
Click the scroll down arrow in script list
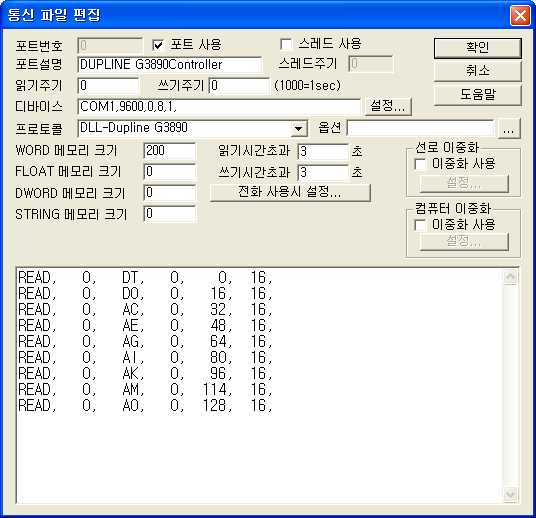pos(510,494)
